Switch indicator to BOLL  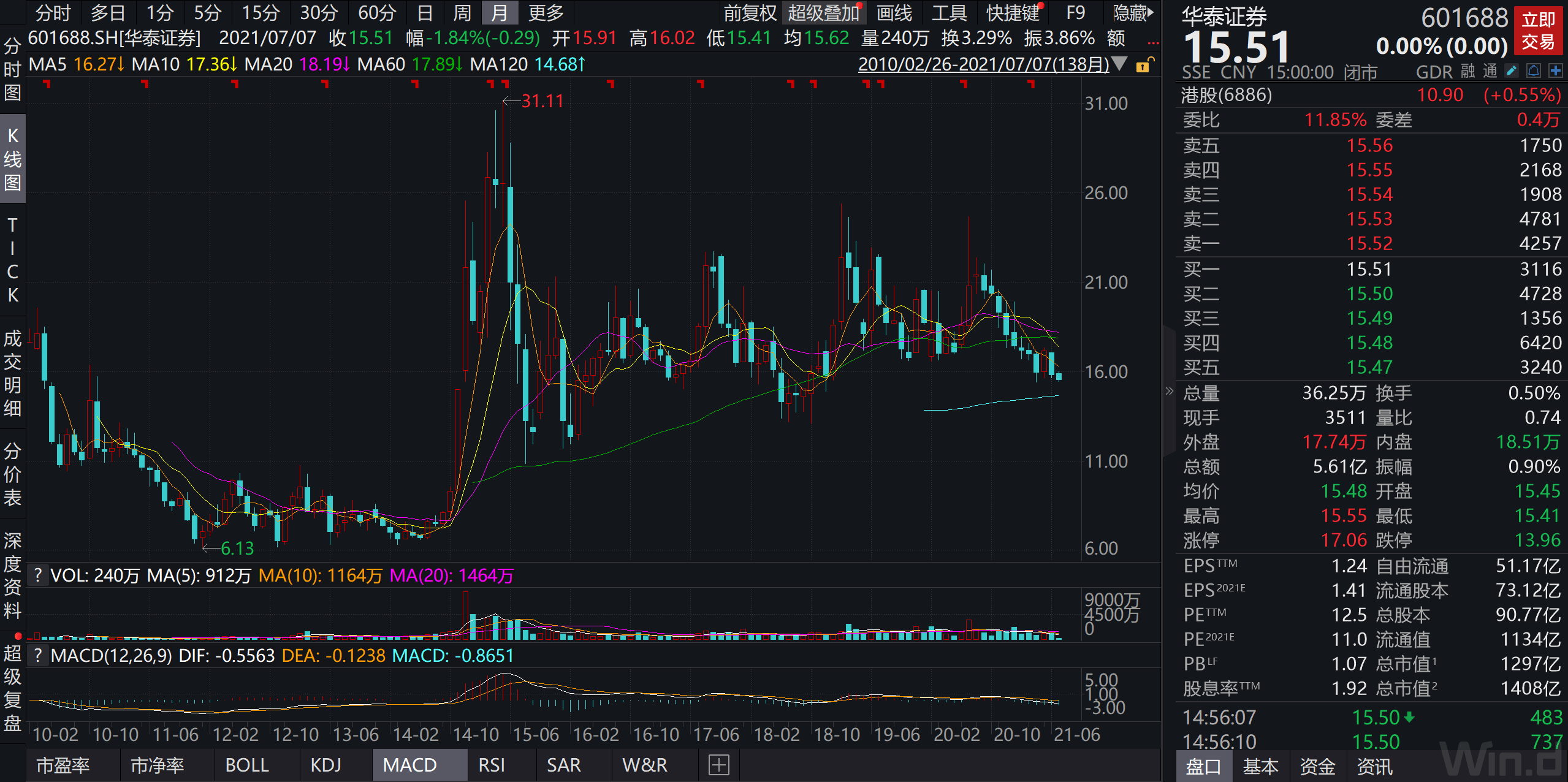247,765
